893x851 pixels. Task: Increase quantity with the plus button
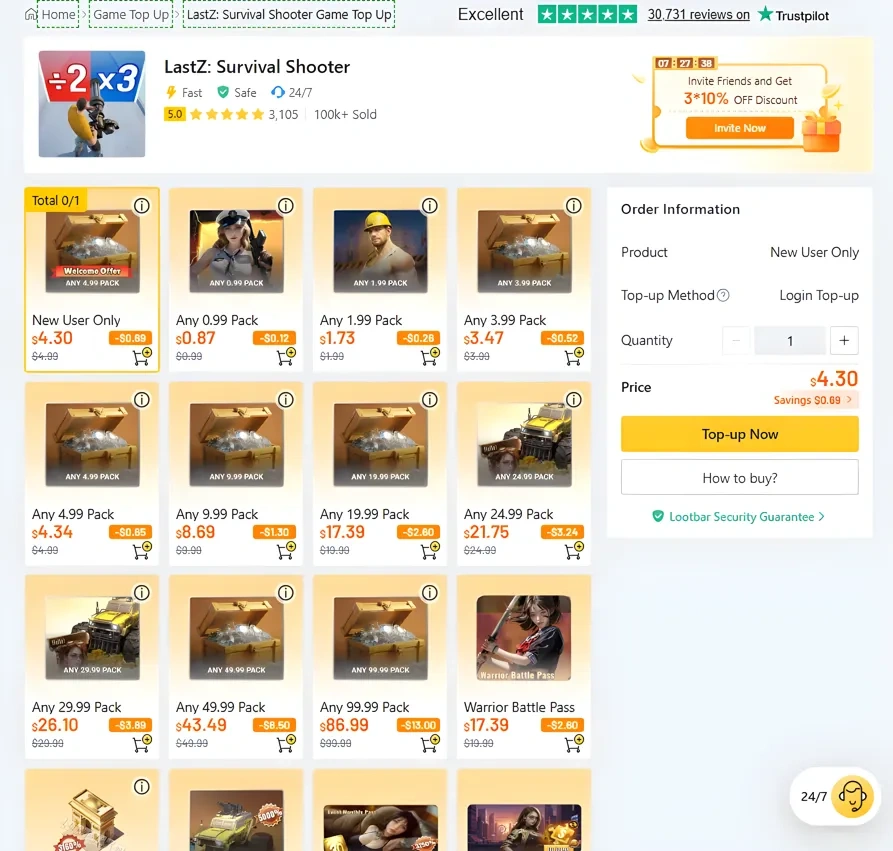[844, 341]
